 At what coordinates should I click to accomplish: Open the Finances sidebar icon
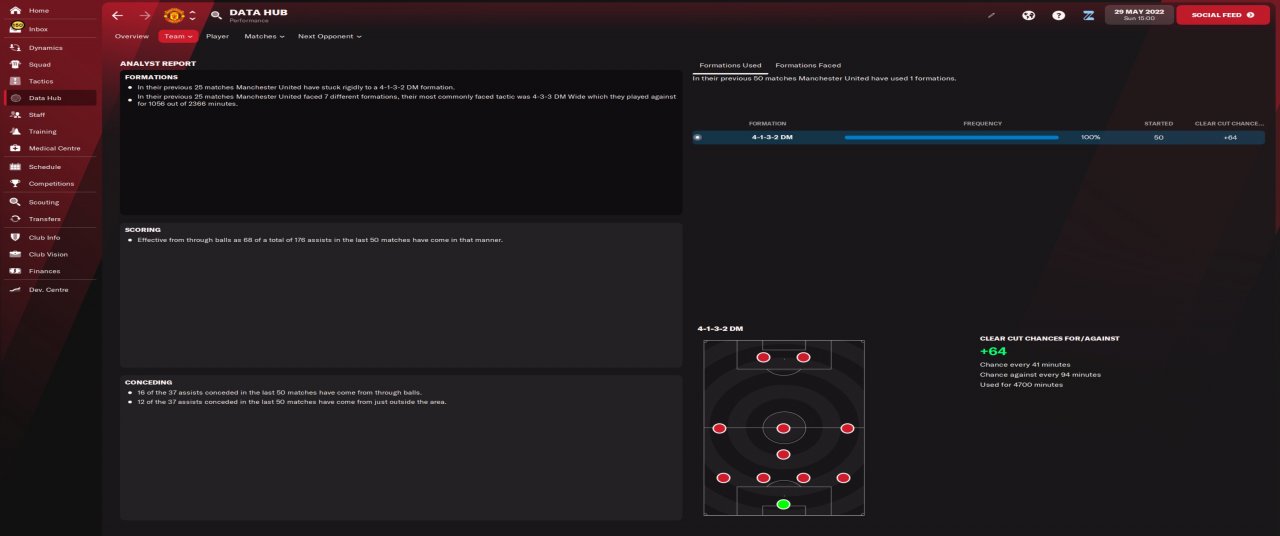tap(15, 271)
